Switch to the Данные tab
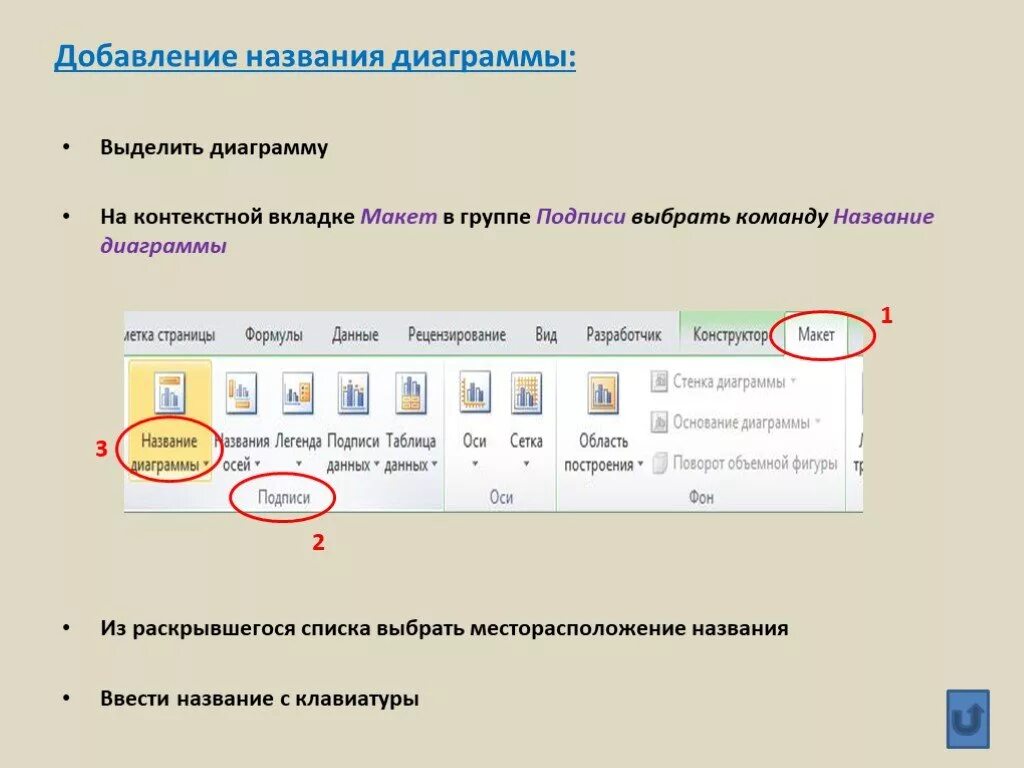Viewport: 1024px width, 768px height. tap(355, 335)
